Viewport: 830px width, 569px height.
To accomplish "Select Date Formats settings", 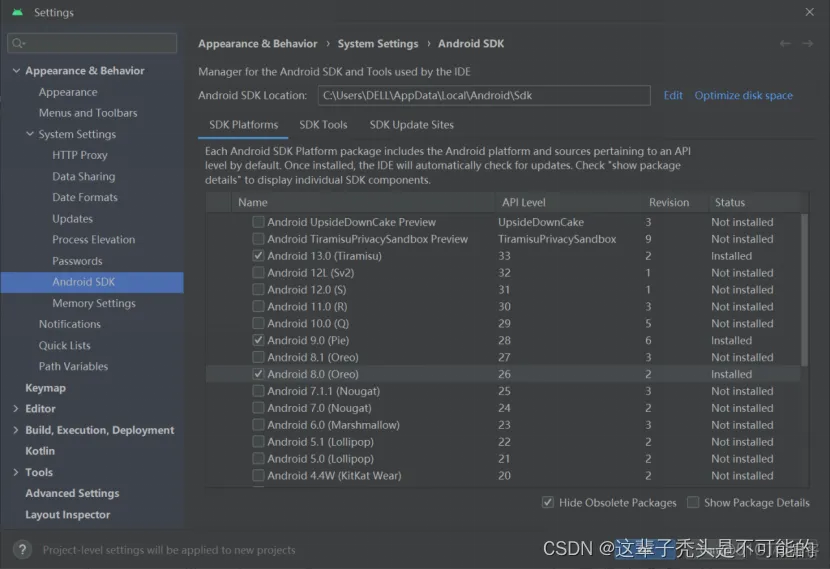I will click(85, 197).
